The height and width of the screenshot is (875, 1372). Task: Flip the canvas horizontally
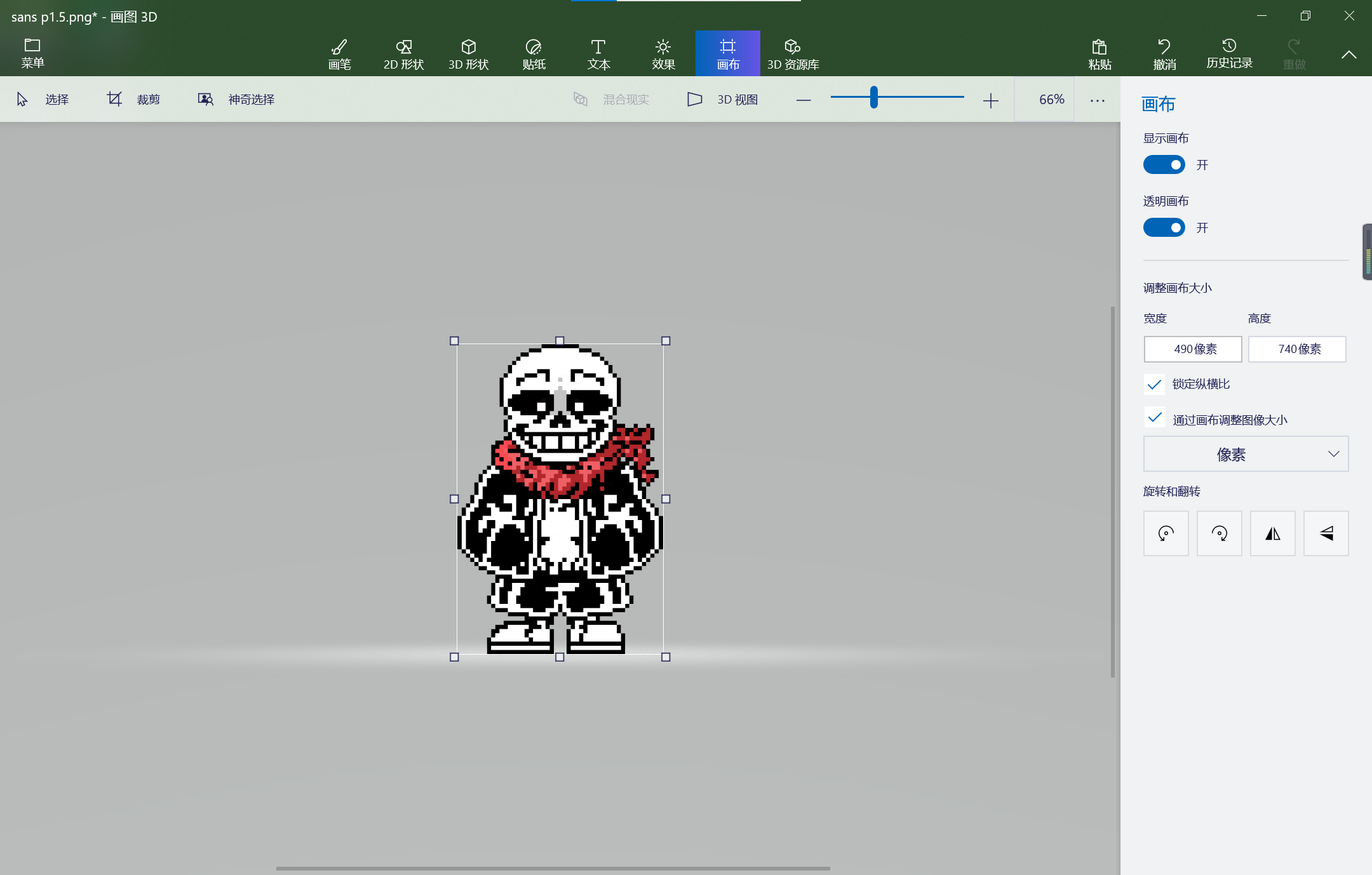[1273, 533]
